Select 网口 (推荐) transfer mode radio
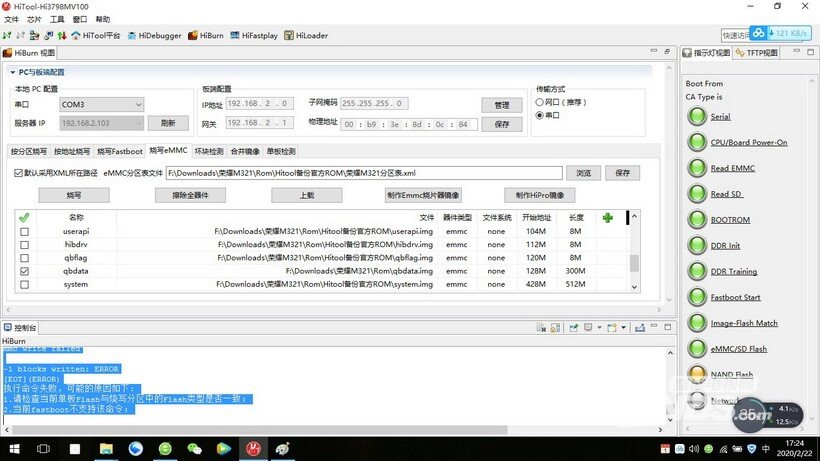 (539, 102)
